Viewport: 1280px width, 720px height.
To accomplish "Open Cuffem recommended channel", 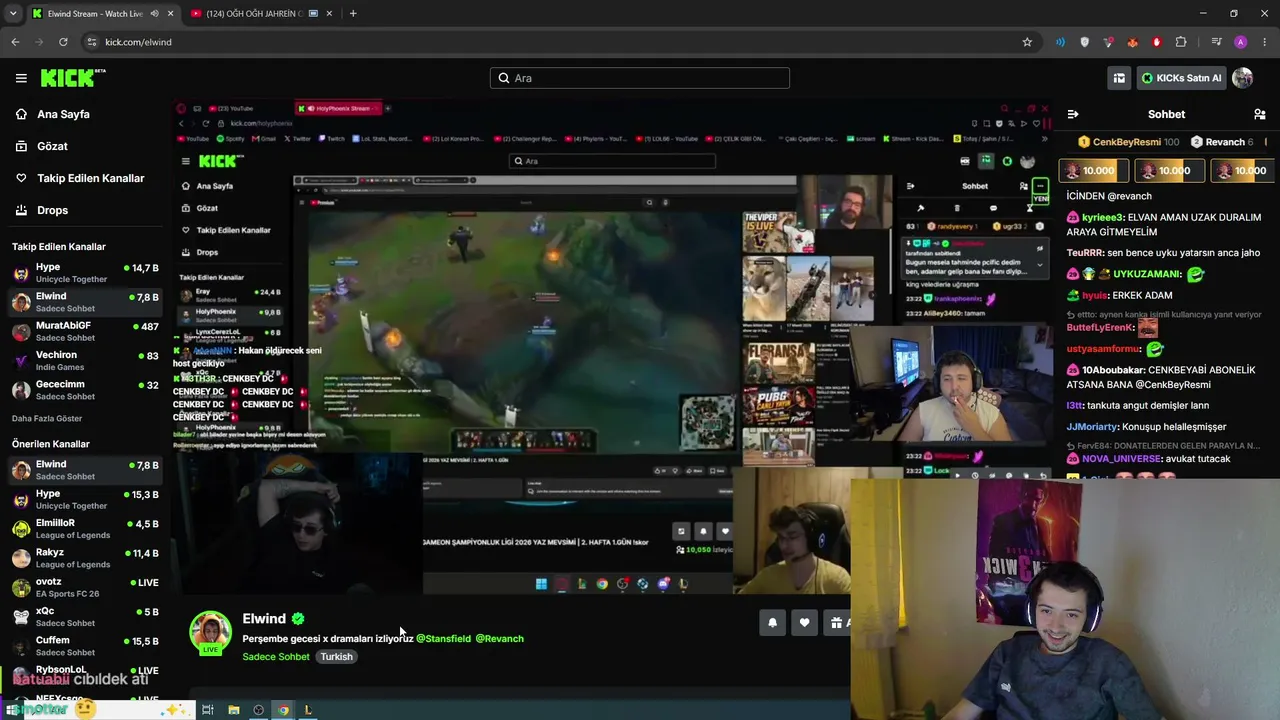I will click(85, 646).
